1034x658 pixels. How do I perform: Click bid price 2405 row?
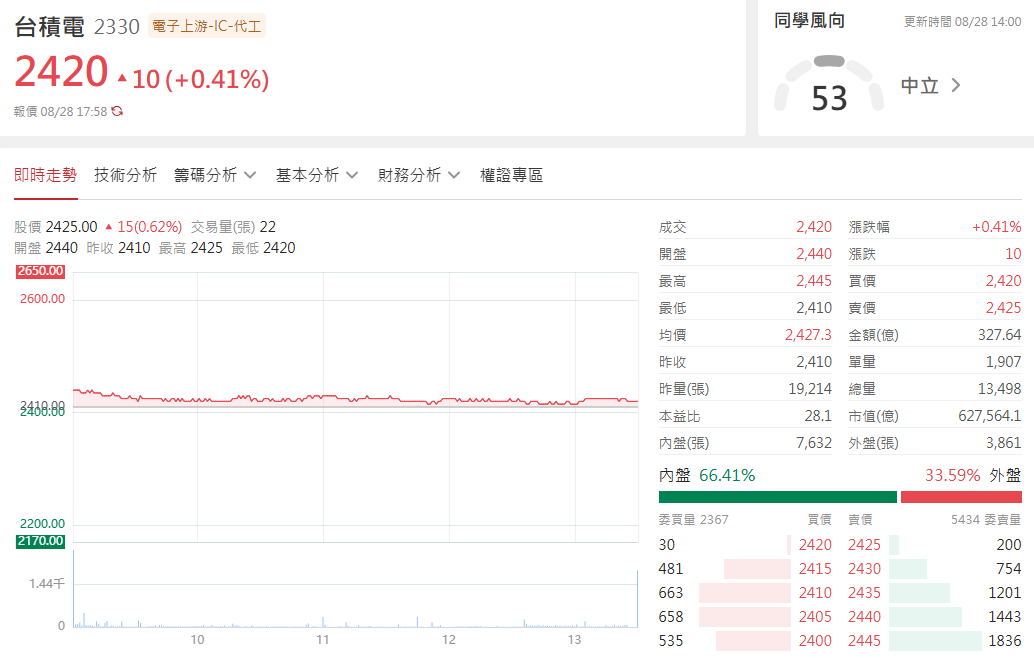[815, 617]
